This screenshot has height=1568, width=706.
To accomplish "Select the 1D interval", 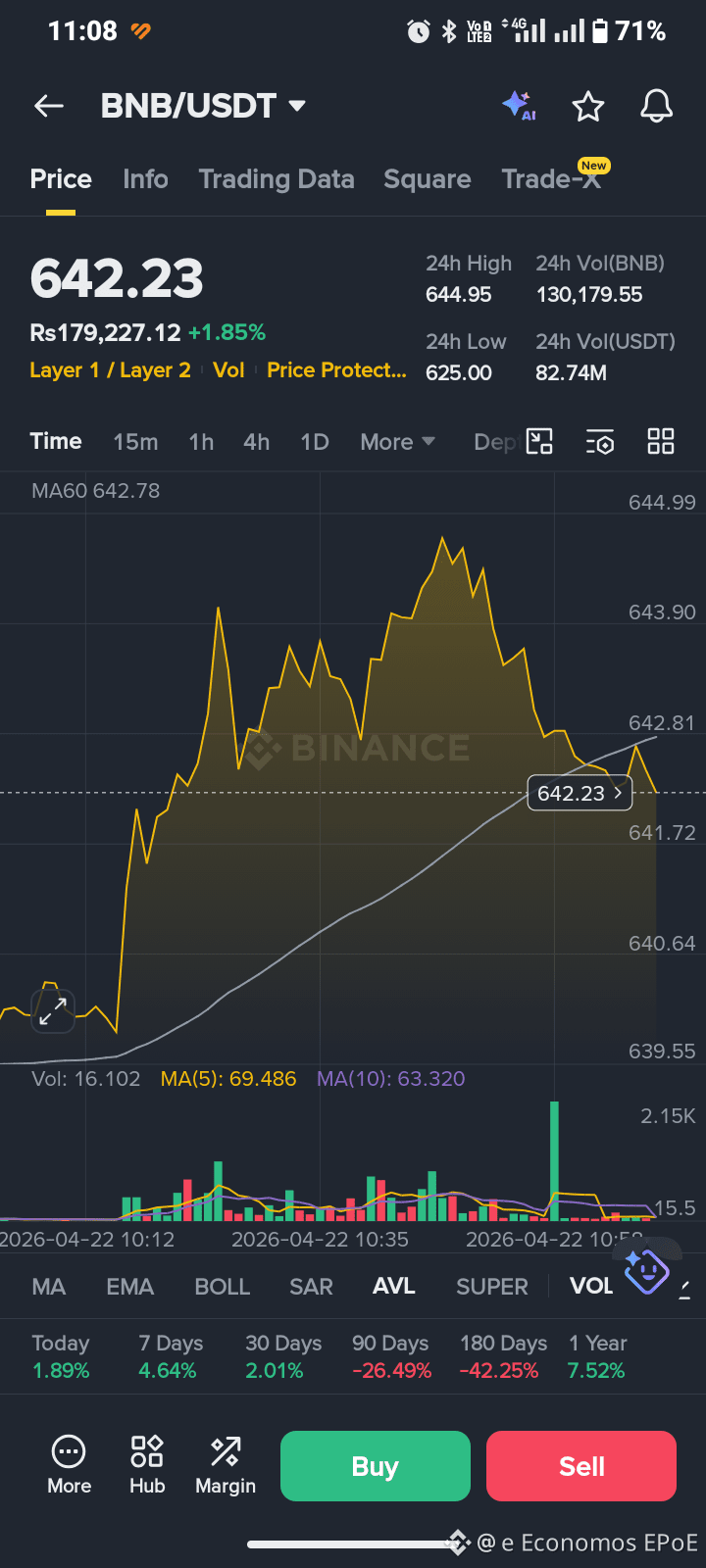I will coord(315,442).
